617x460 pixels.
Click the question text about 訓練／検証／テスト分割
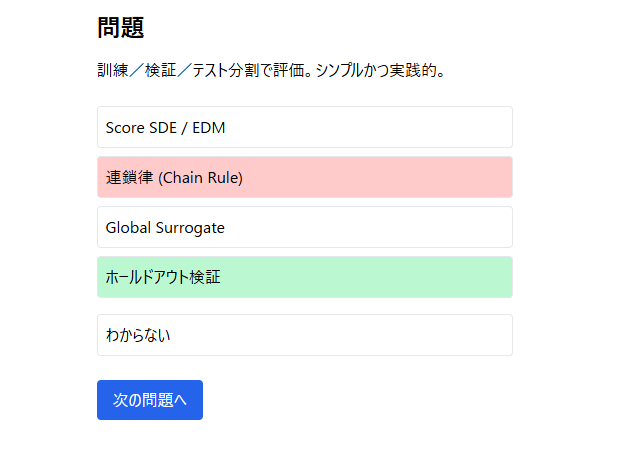[x=271, y=71]
